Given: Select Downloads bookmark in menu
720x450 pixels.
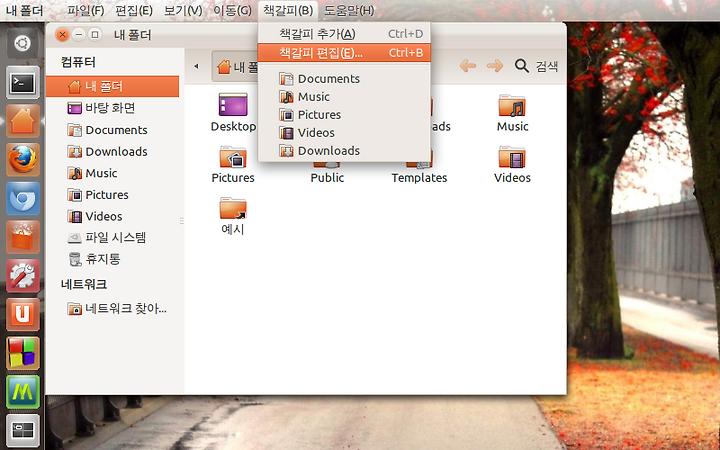Looking at the screenshot, I should pos(344,151).
